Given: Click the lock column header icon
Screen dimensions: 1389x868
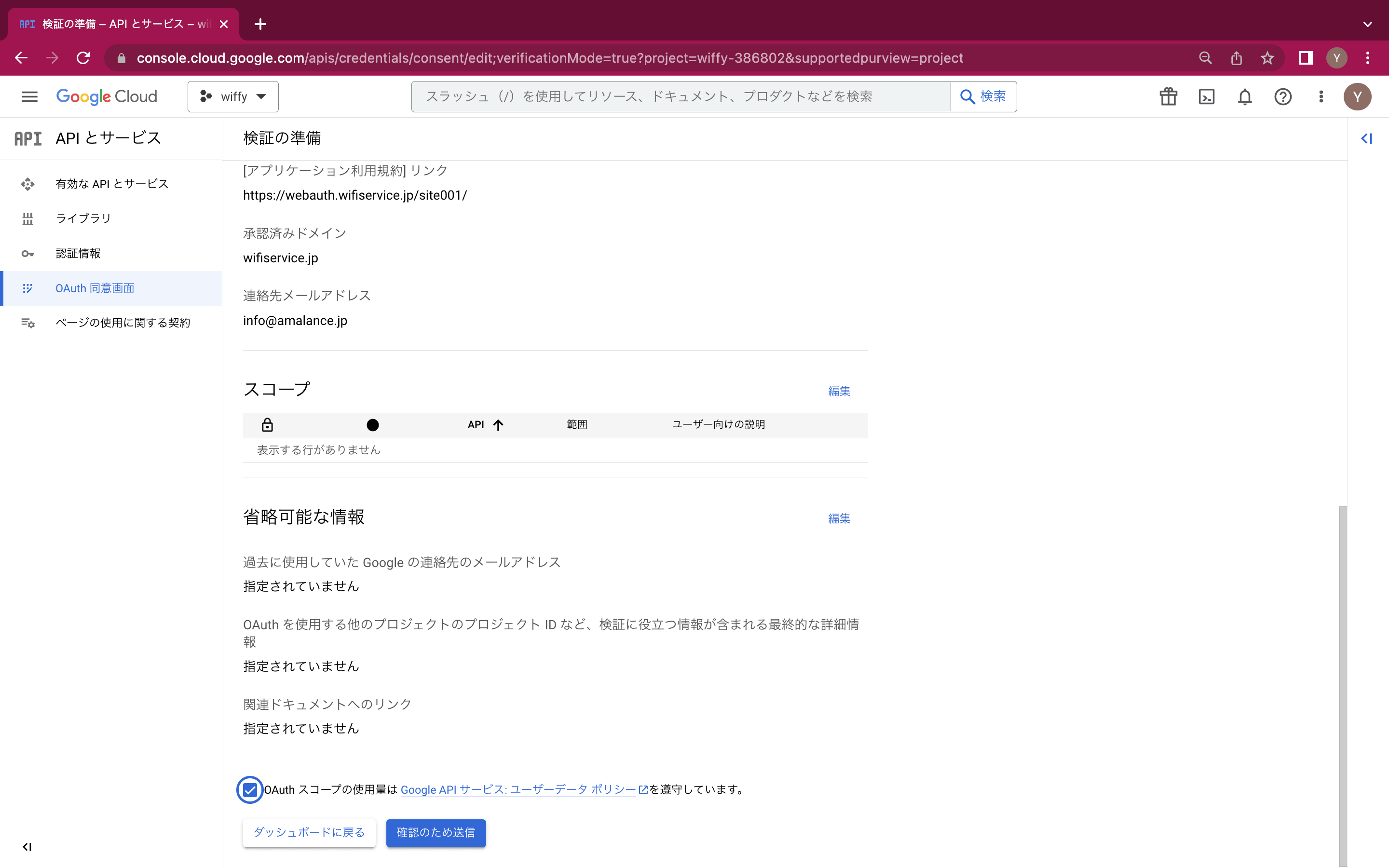Looking at the screenshot, I should 267,425.
